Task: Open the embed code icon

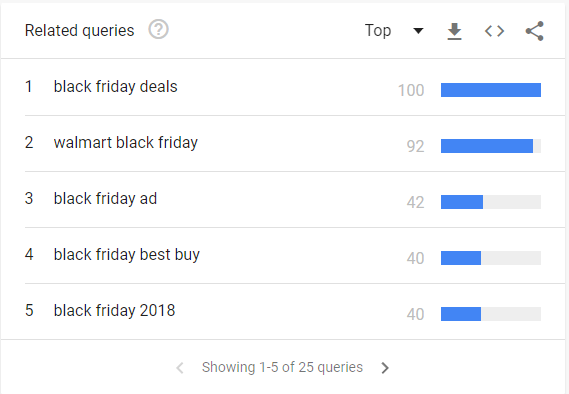Action: click(494, 31)
